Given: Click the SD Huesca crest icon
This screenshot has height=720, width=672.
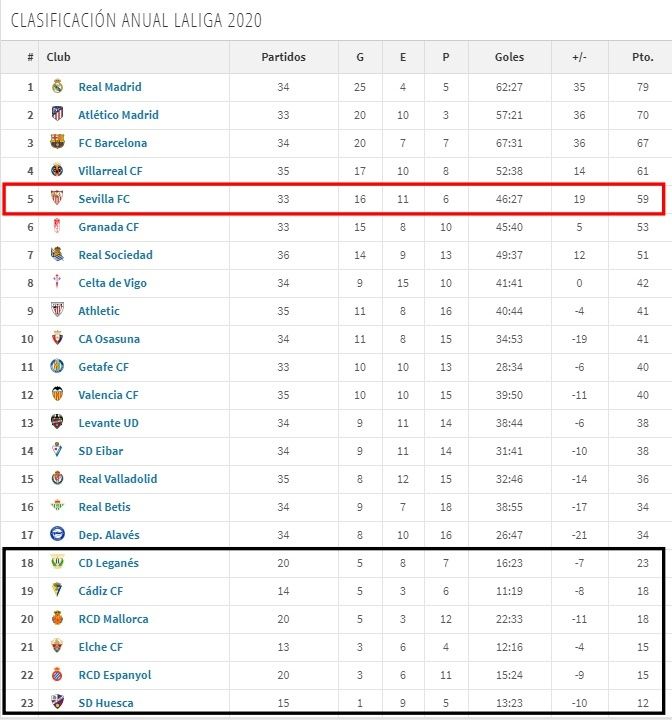Looking at the screenshot, I should click(x=57, y=703).
